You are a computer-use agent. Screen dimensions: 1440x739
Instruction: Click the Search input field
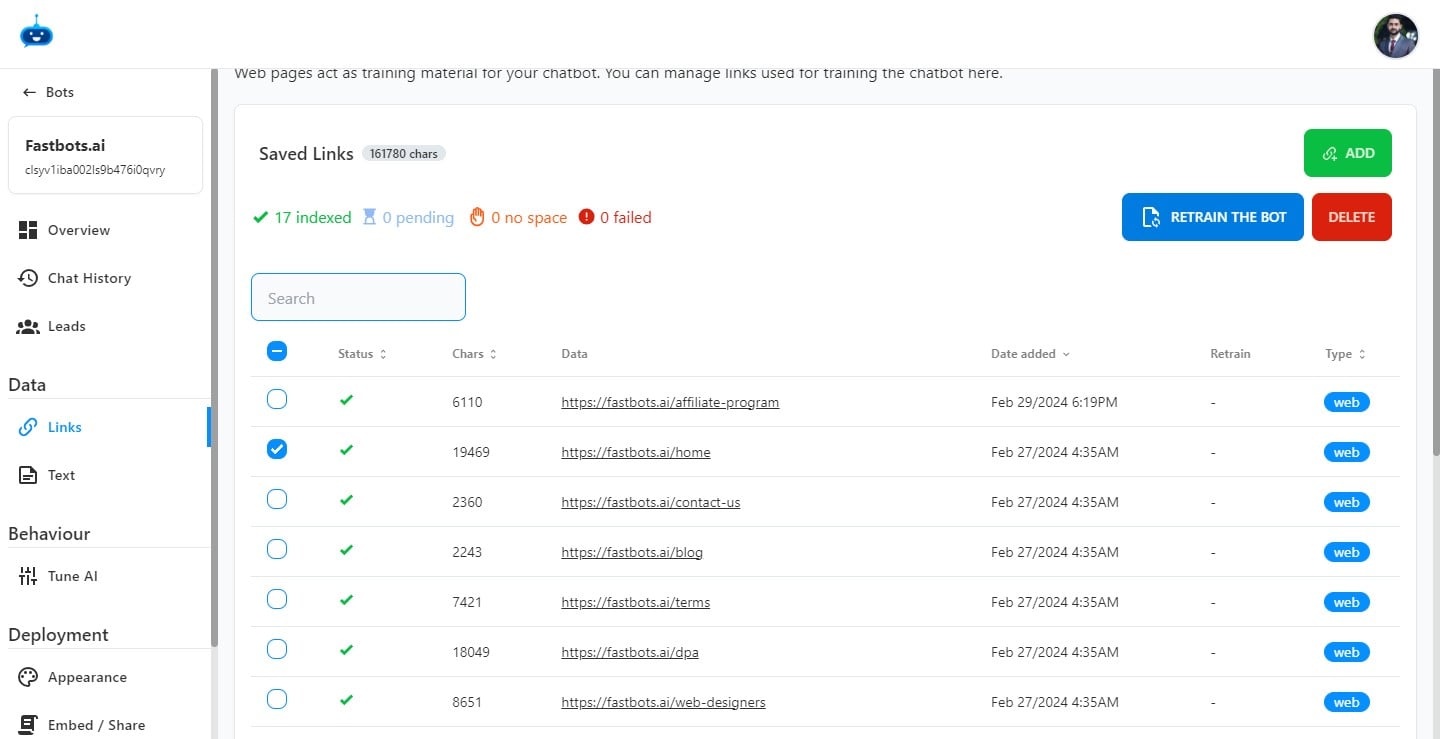[358, 297]
